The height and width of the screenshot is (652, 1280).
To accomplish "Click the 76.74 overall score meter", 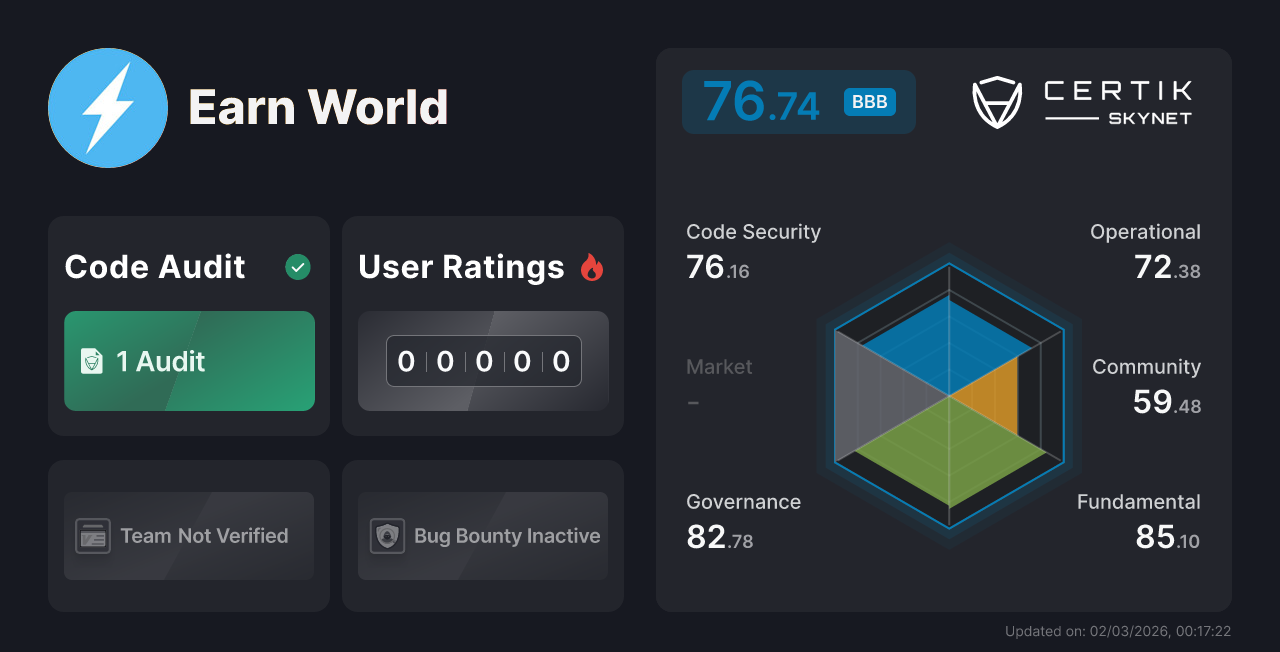I will tap(798, 101).
